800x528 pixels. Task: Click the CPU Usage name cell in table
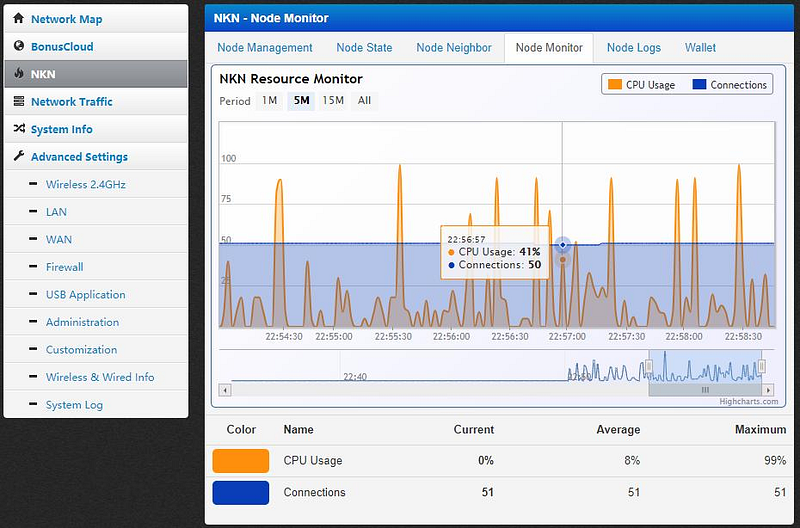(x=313, y=460)
